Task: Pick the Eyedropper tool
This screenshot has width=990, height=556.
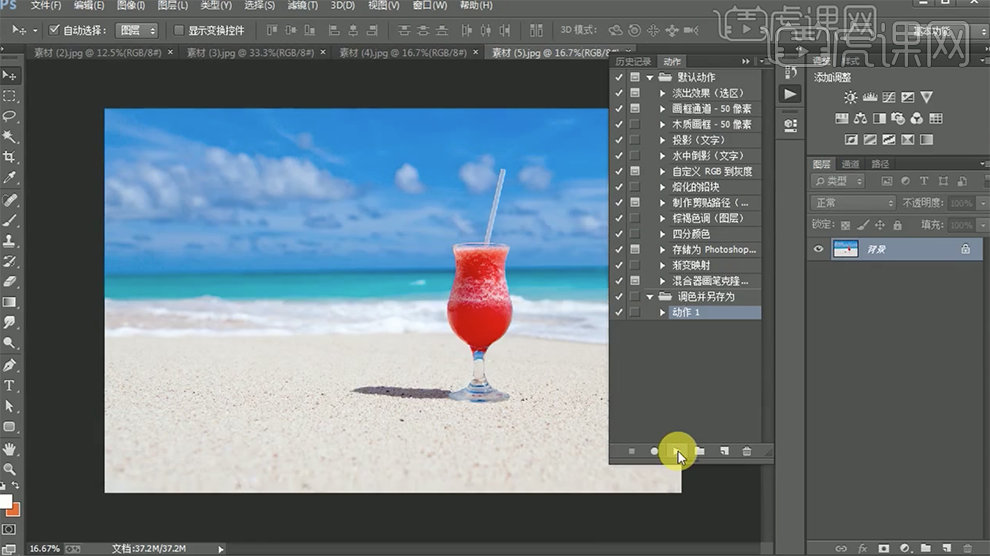Action: 9,178
